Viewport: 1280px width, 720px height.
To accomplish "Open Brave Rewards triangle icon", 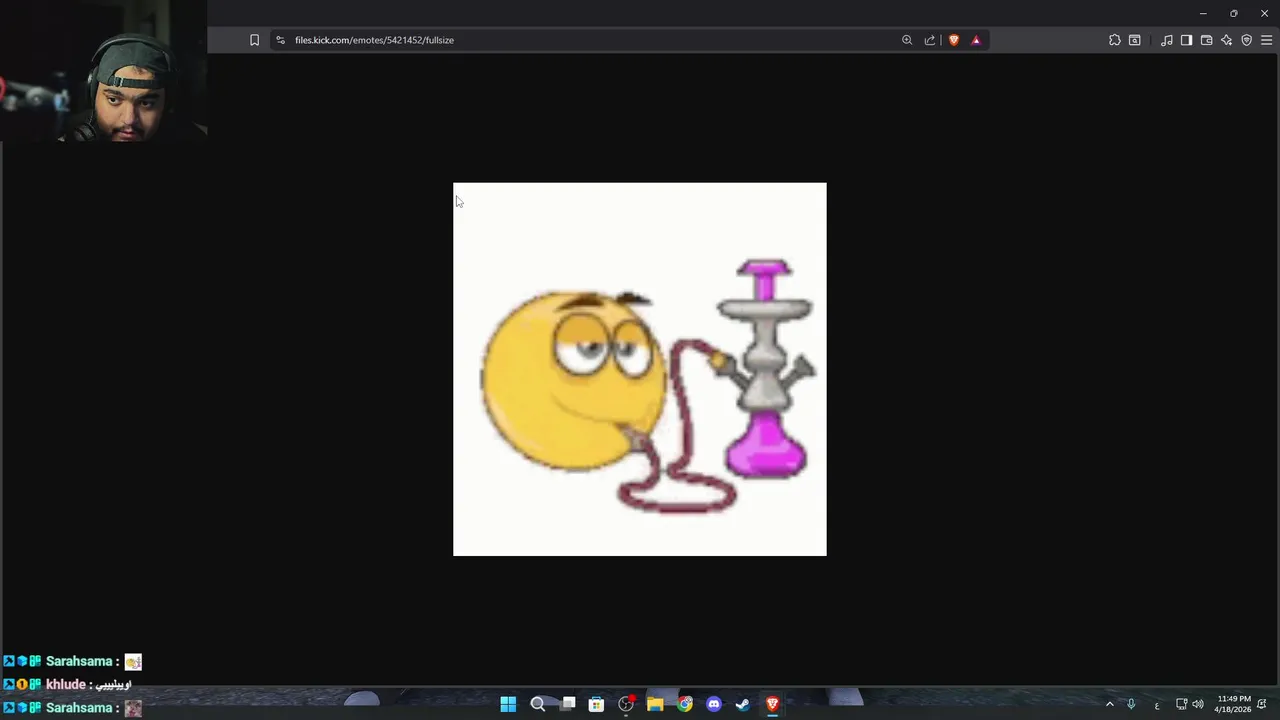I will point(976,40).
